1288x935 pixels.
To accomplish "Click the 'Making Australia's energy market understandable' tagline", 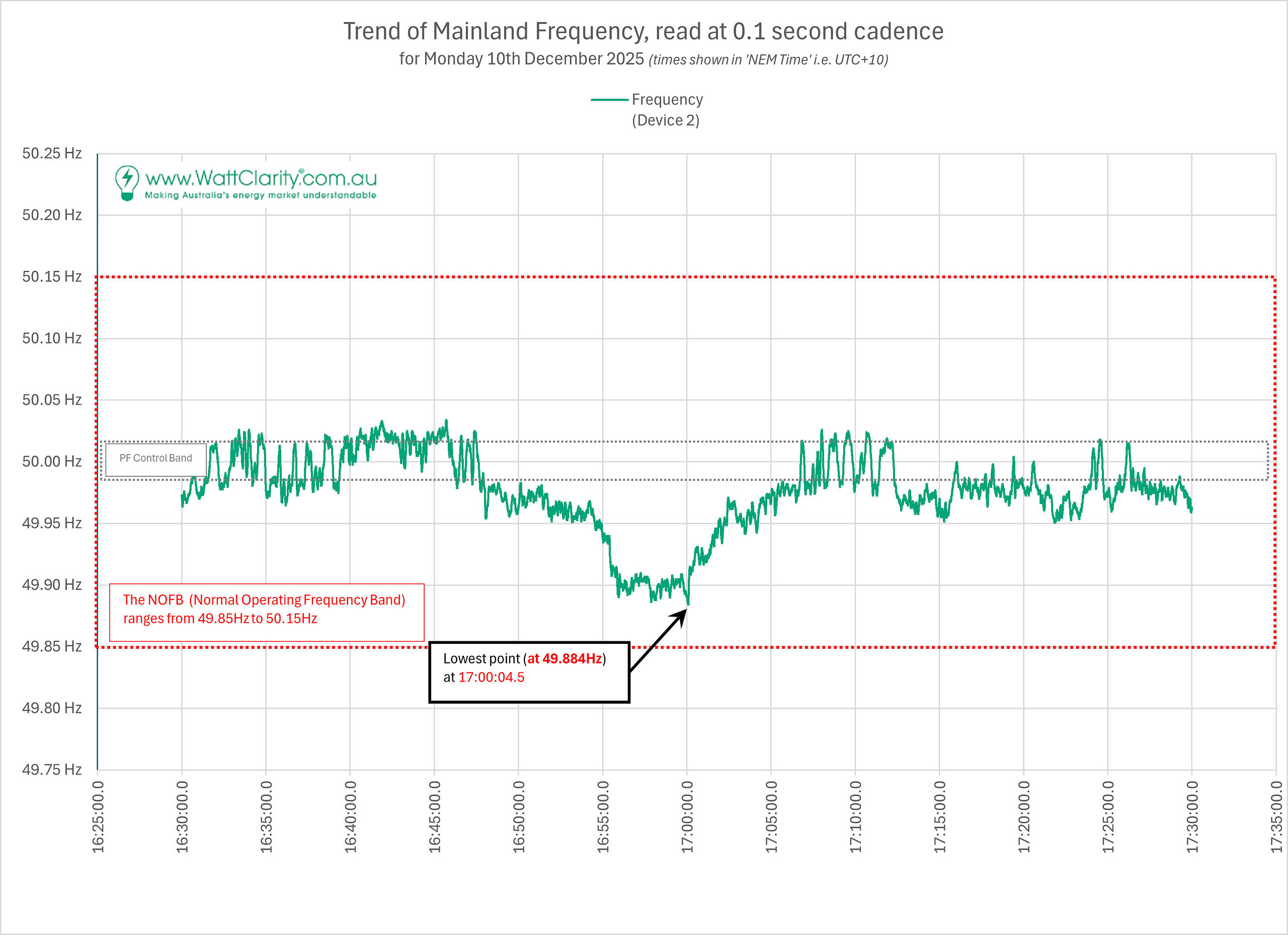I will 260,195.
